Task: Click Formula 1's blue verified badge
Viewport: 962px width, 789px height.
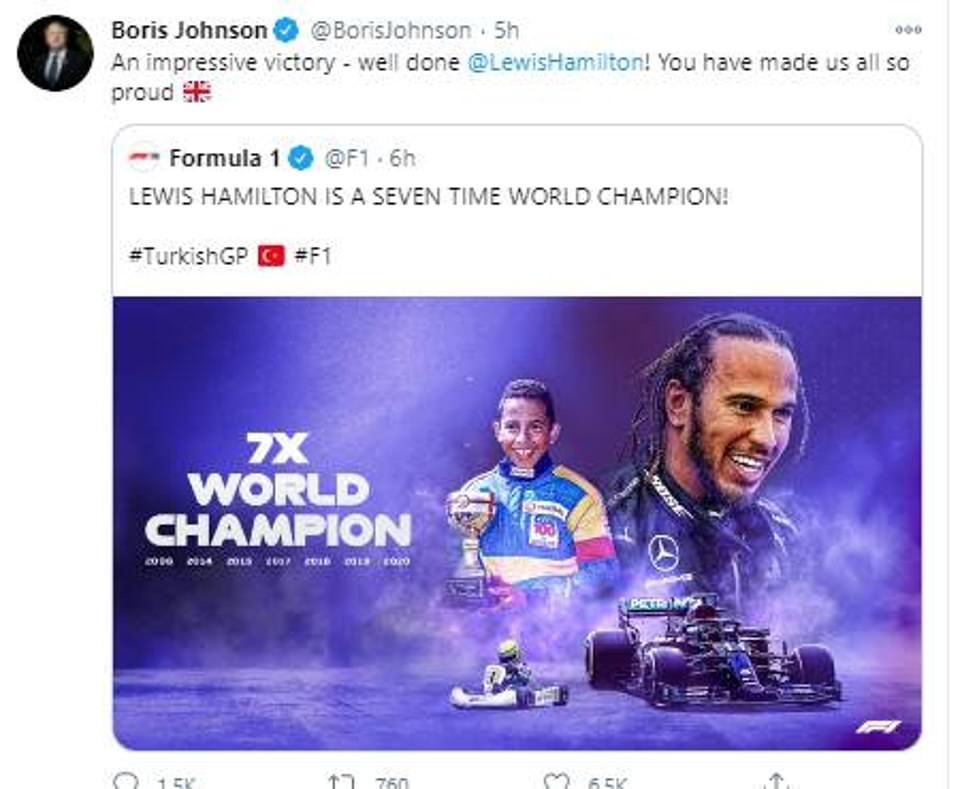Action: pyautogui.click(x=301, y=158)
